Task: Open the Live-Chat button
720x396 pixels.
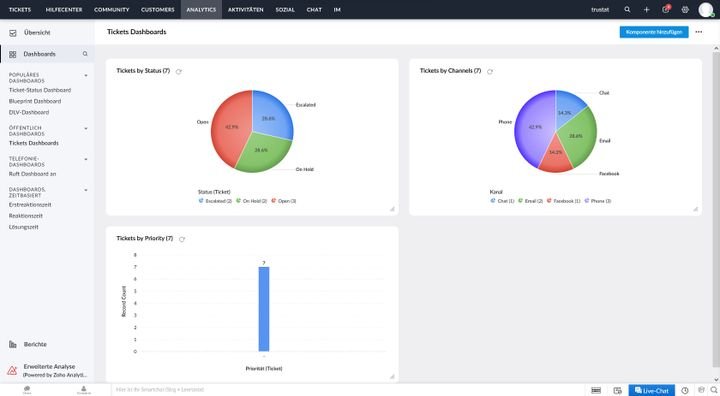Action: pyautogui.click(x=652, y=390)
